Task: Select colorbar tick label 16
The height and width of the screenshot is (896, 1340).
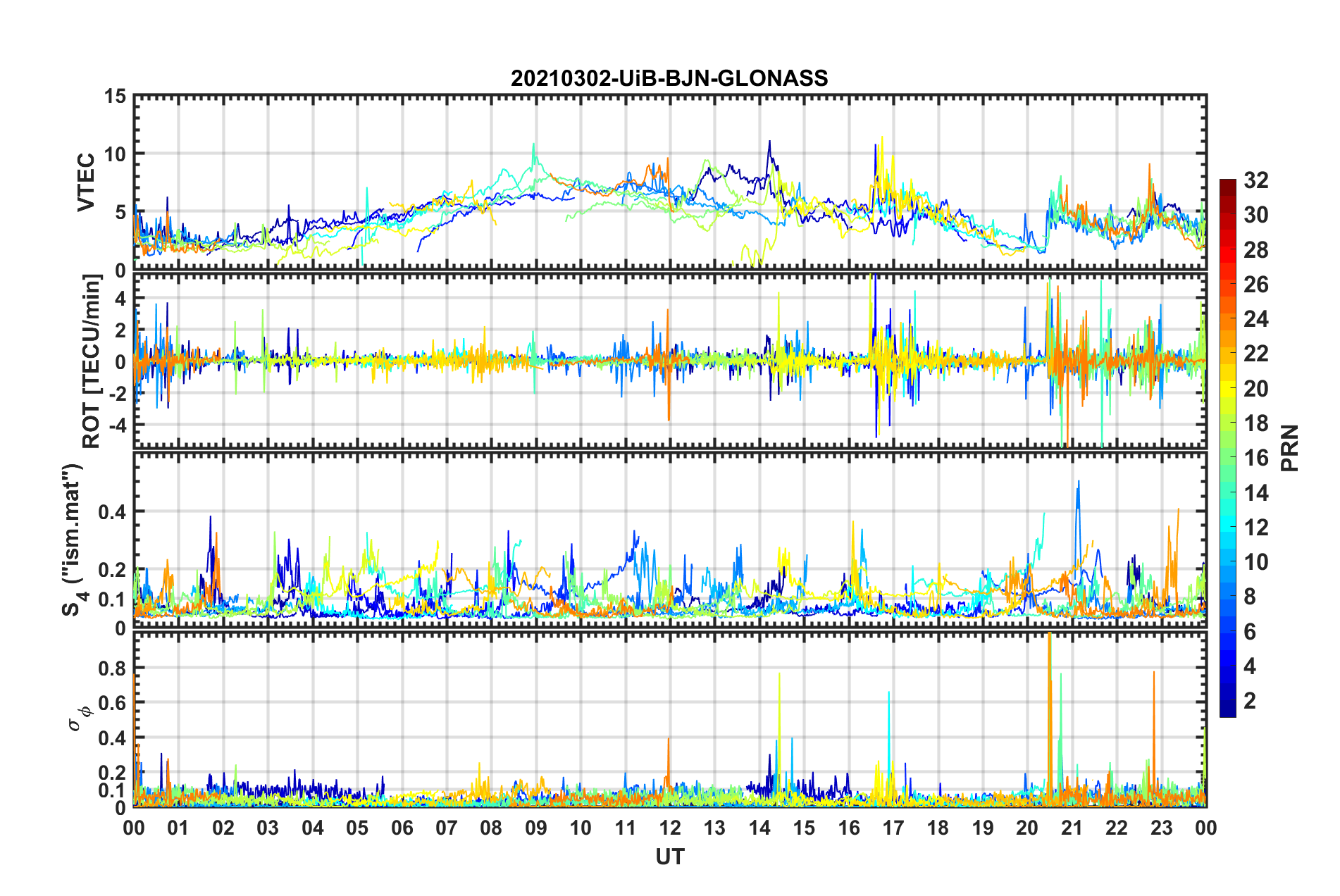Action: 1255,458
